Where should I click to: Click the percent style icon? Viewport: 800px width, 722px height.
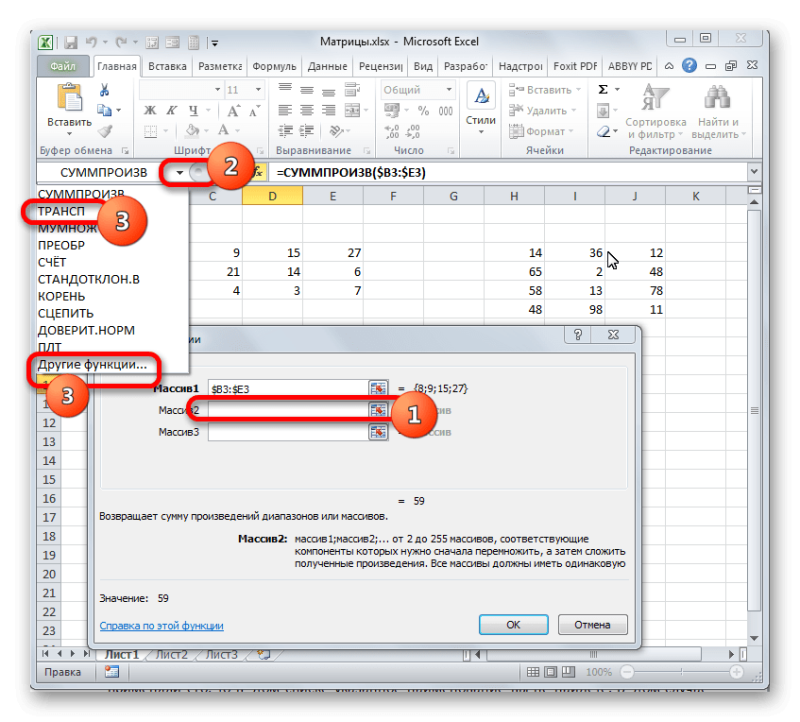point(423,110)
